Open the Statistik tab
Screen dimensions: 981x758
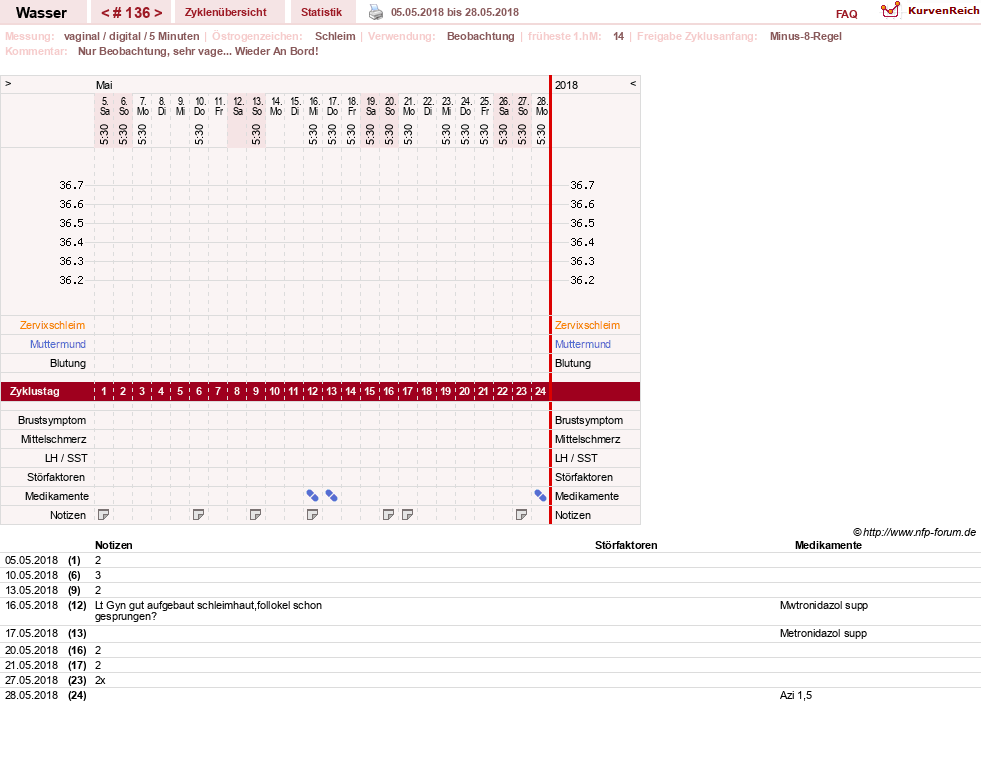[322, 13]
